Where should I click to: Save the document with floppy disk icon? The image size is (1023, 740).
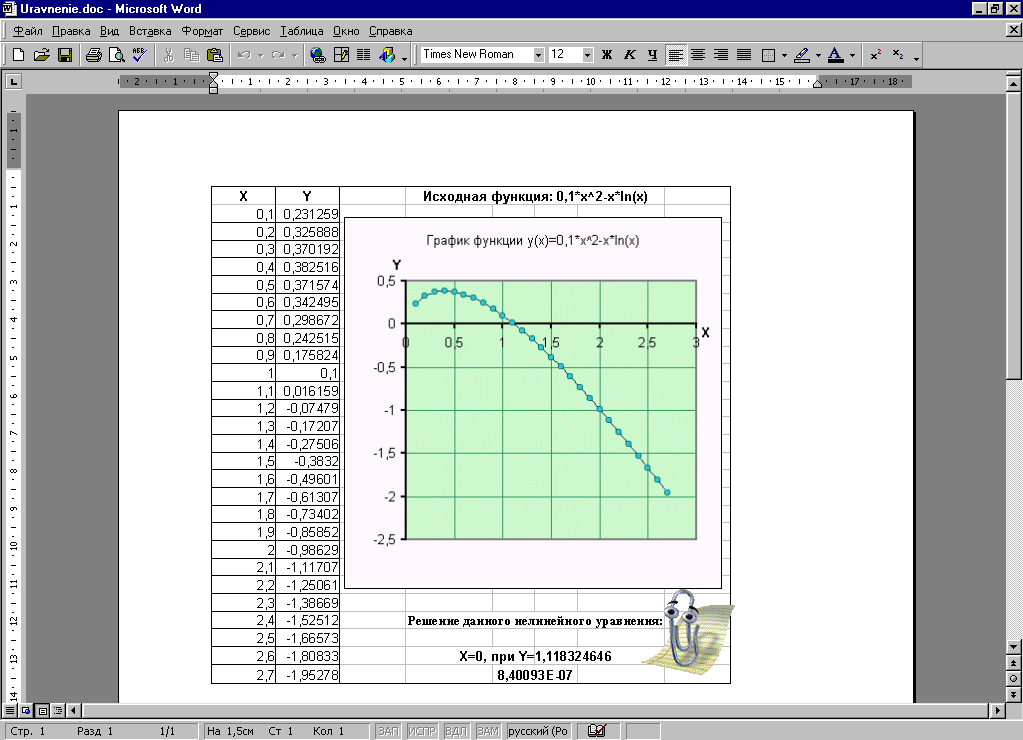coord(65,55)
